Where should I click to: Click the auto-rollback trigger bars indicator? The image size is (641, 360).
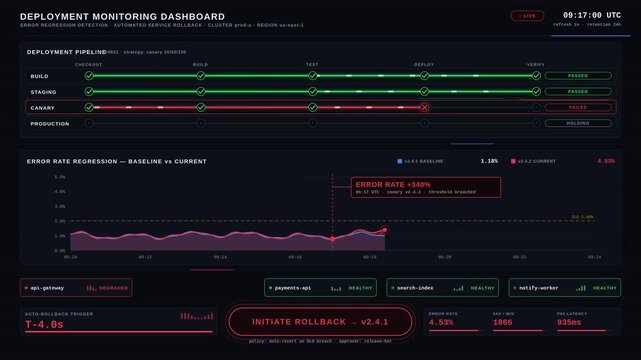point(197,316)
